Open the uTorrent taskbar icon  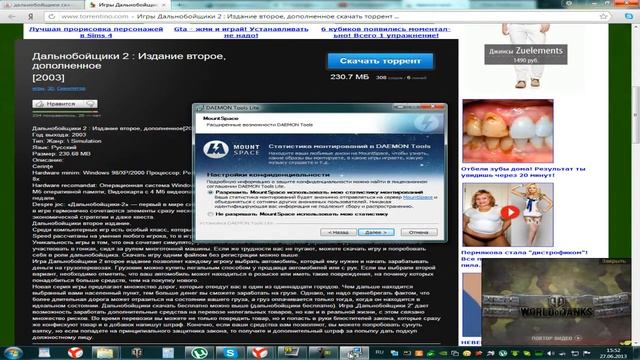[199, 353]
